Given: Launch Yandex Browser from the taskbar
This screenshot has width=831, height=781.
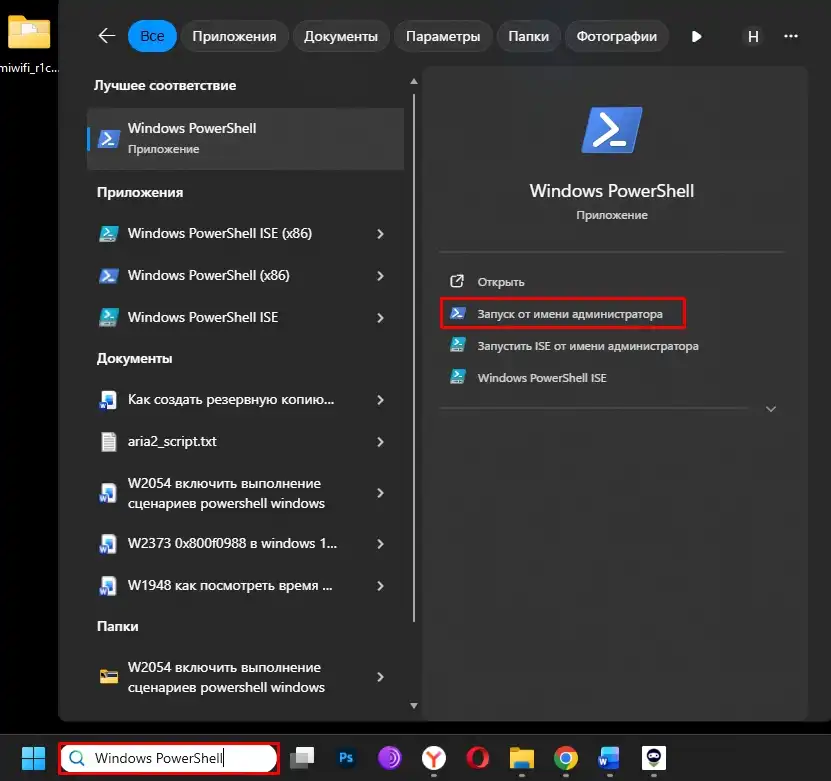Looking at the screenshot, I should pyautogui.click(x=433, y=758).
